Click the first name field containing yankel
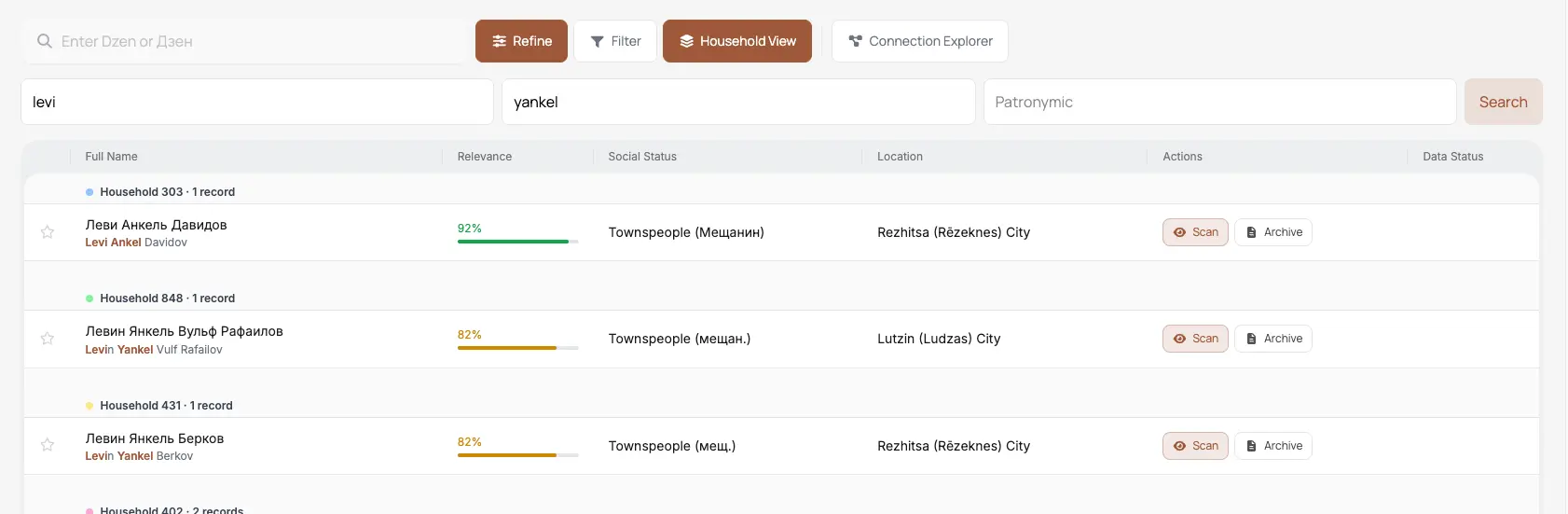The height and width of the screenshot is (514, 1568). [738, 102]
